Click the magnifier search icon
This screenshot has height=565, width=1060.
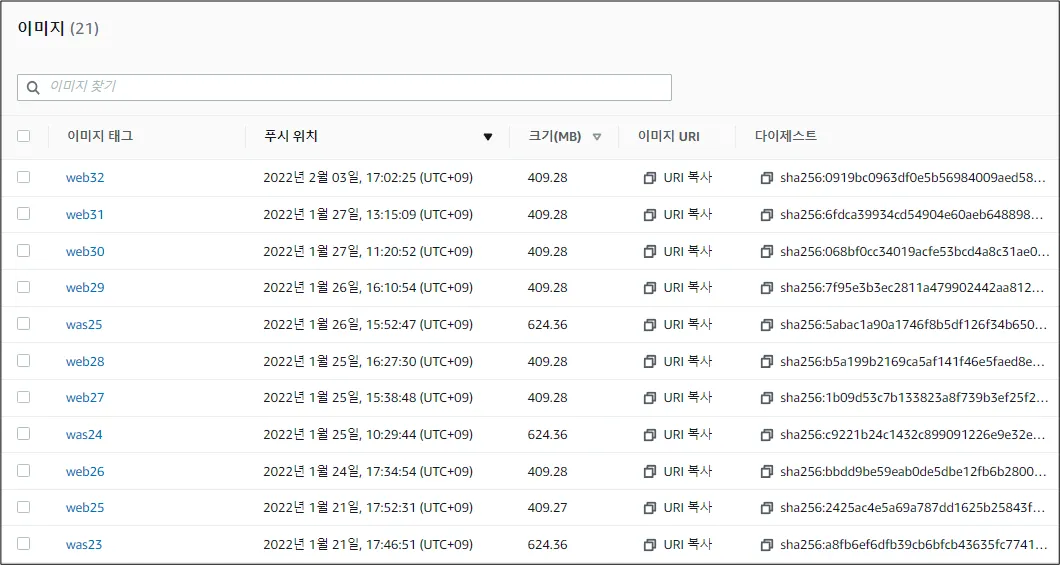click(x=34, y=88)
